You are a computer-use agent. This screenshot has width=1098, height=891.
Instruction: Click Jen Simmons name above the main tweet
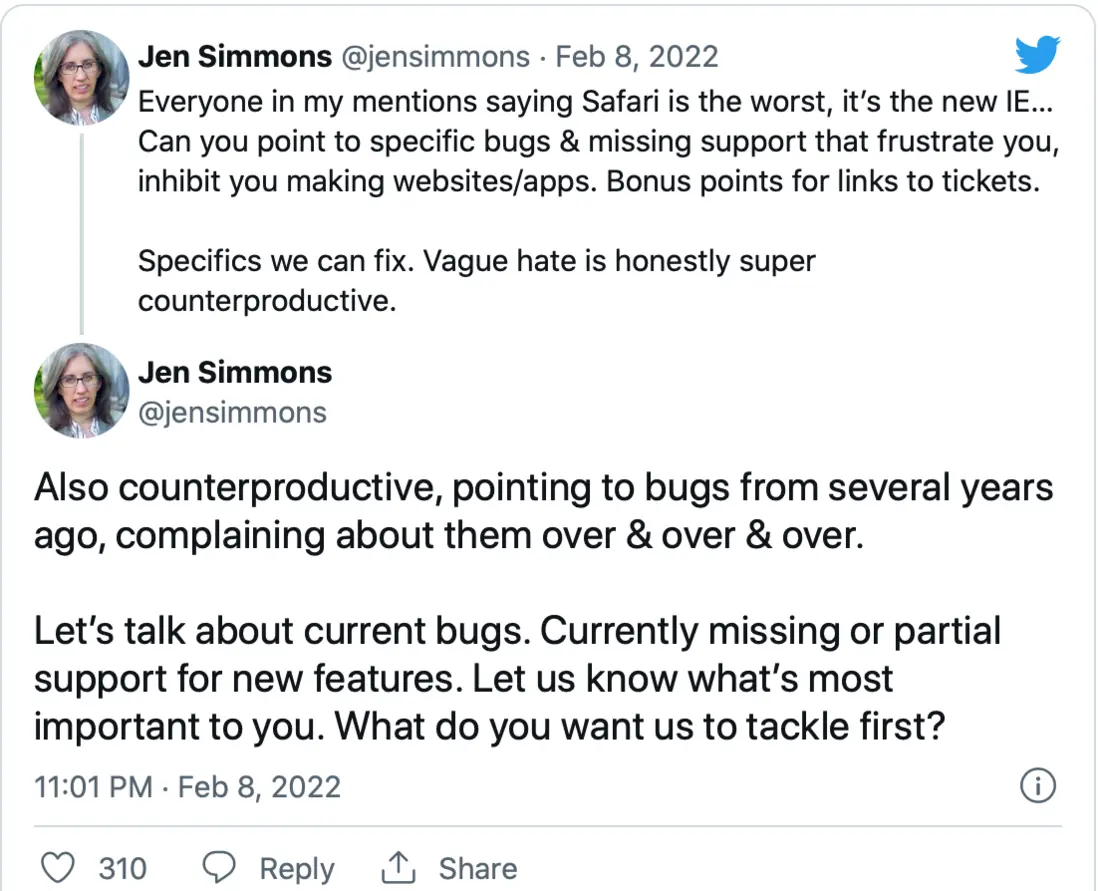tap(235, 373)
